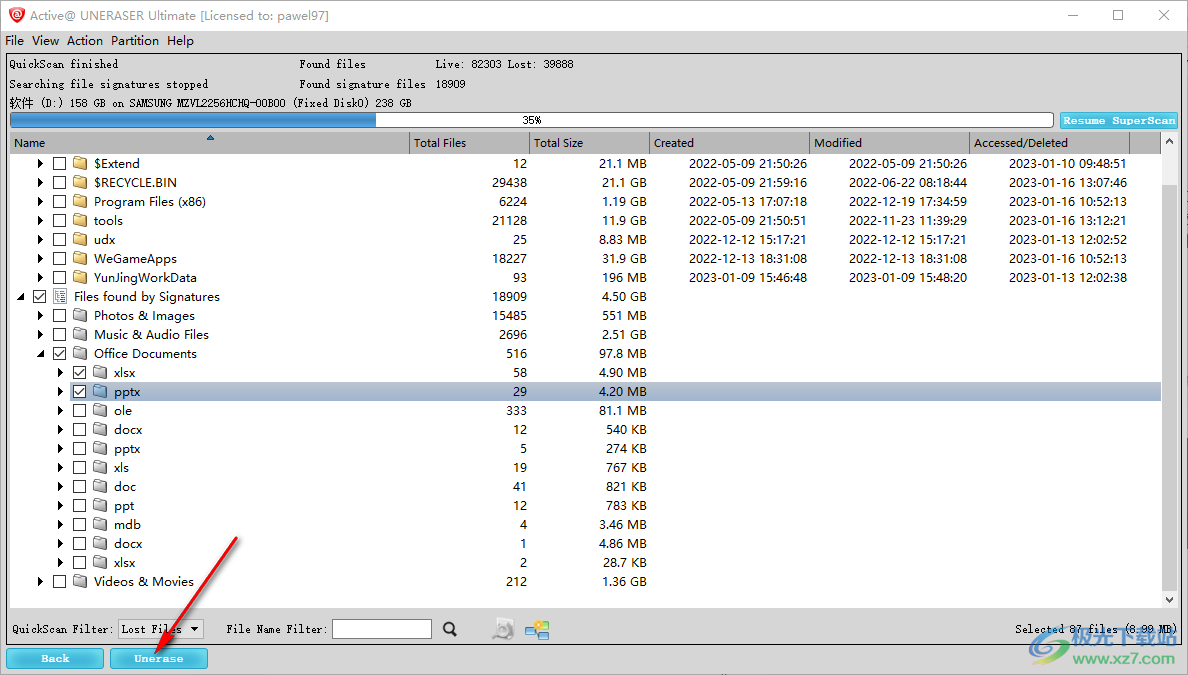Open the Action menu

coord(85,41)
